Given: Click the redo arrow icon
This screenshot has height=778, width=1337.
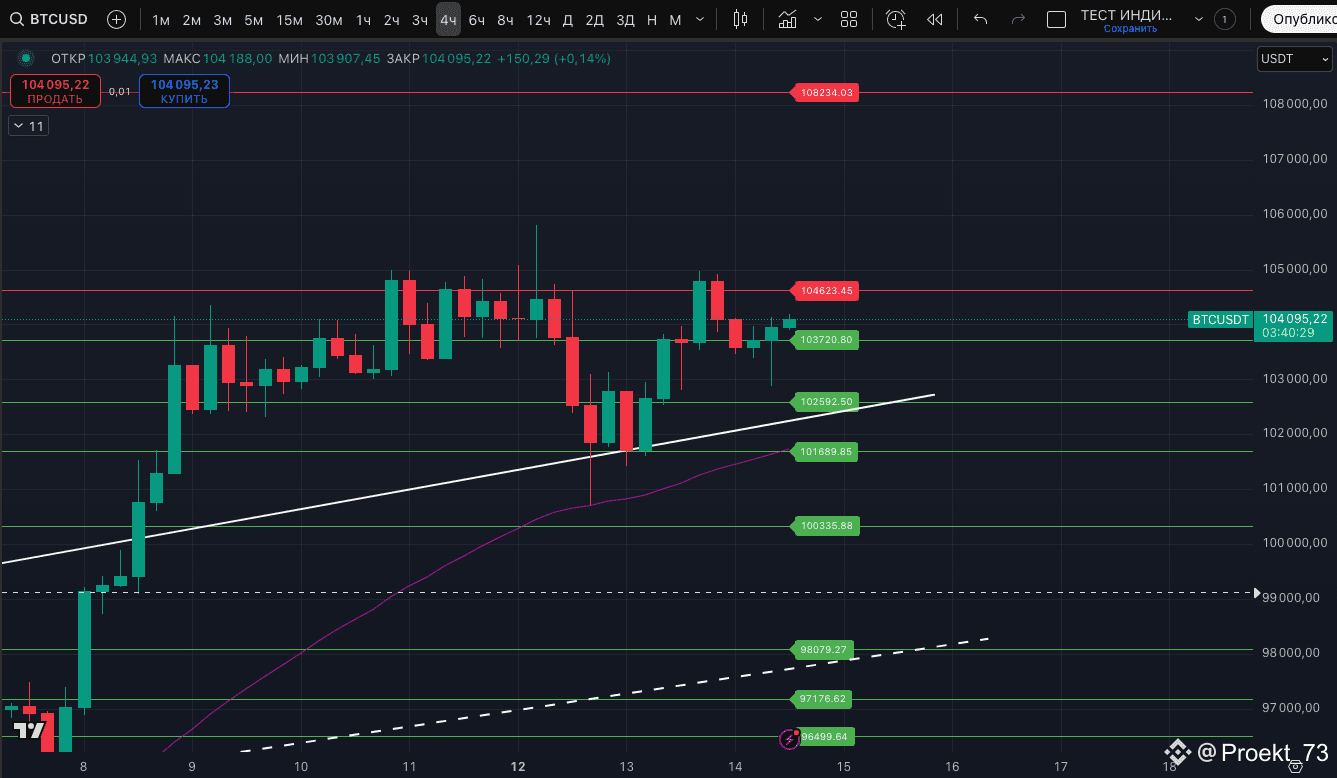Looking at the screenshot, I should 1018,18.
